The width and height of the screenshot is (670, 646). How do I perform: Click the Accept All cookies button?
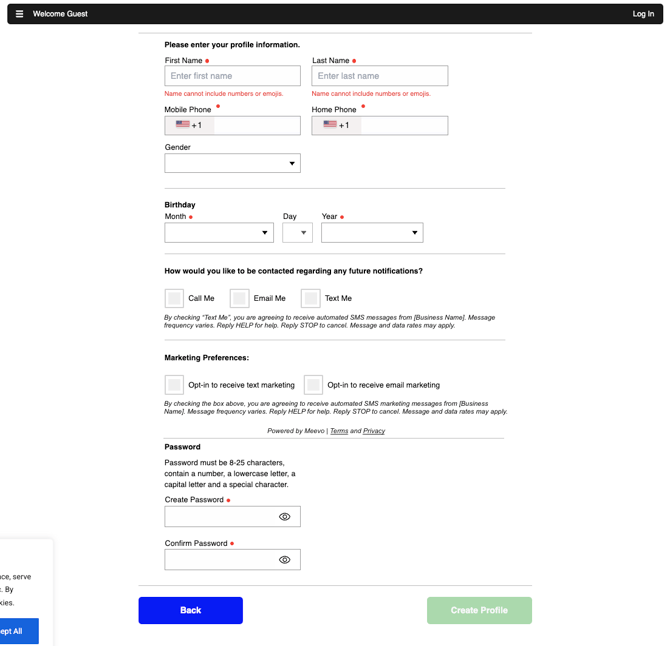point(17,631)
